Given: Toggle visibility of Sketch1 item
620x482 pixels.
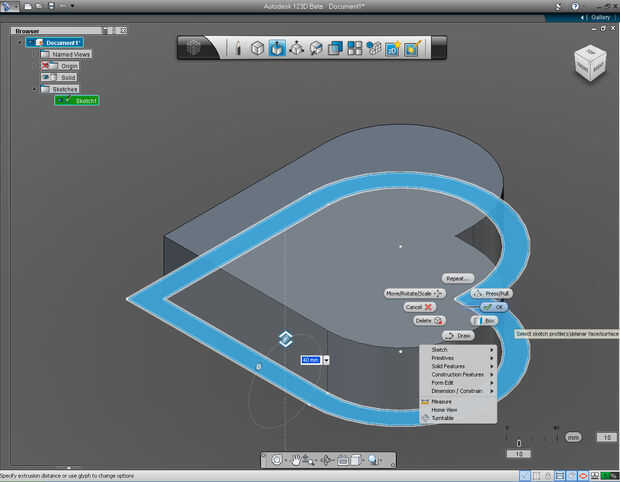Looking at the screenshot, I should click(x=62, y=100).
